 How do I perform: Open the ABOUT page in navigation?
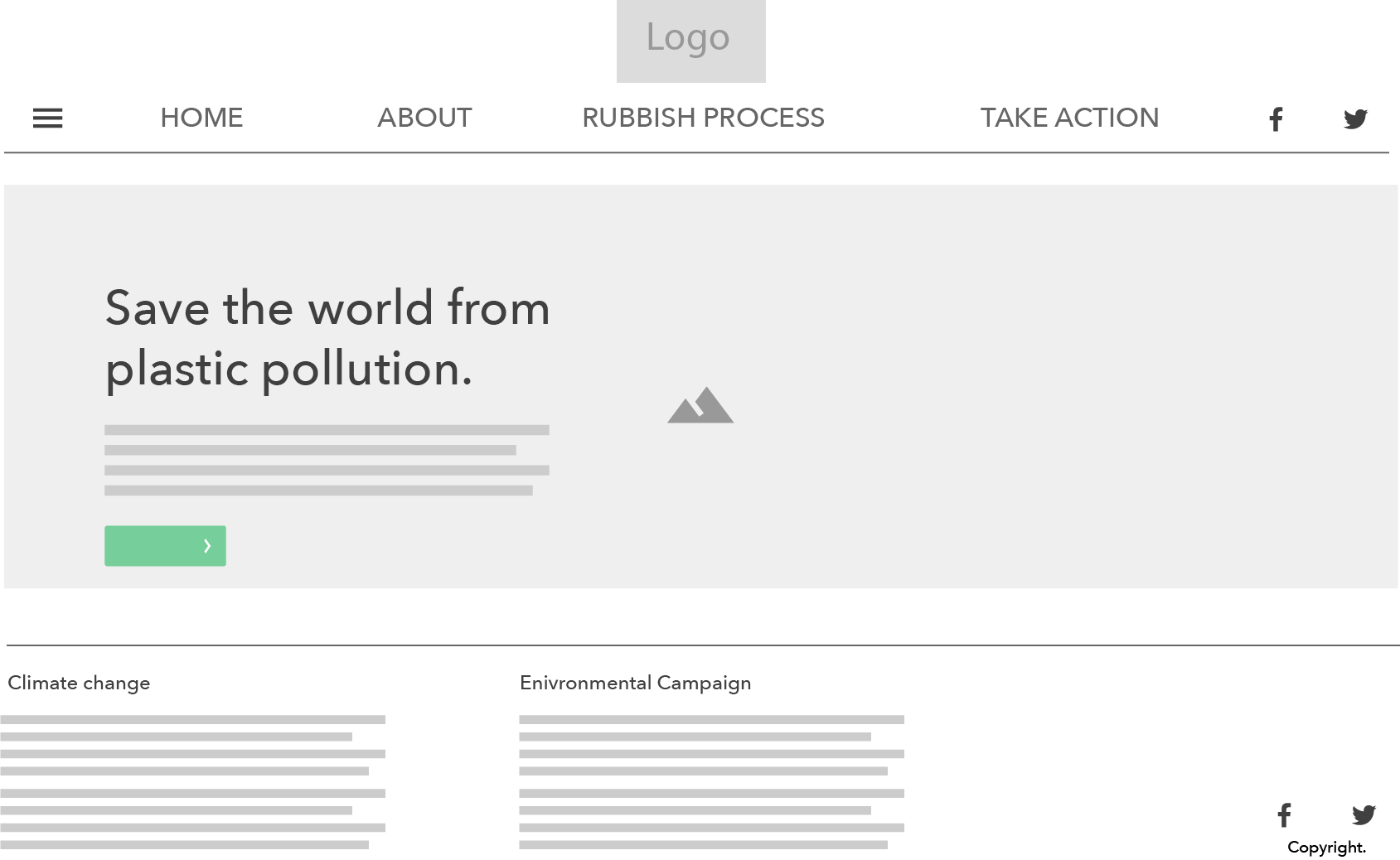pyautogui.click(x=424, y=118)
